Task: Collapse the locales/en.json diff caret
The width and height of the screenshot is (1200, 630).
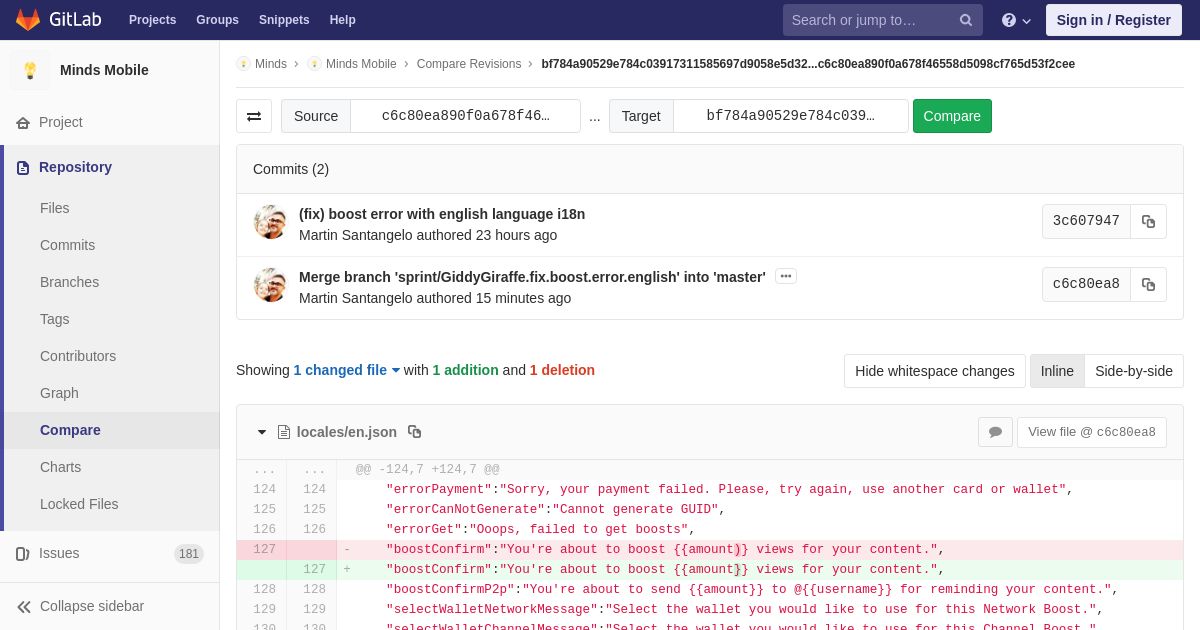Action: pos(262,432)
